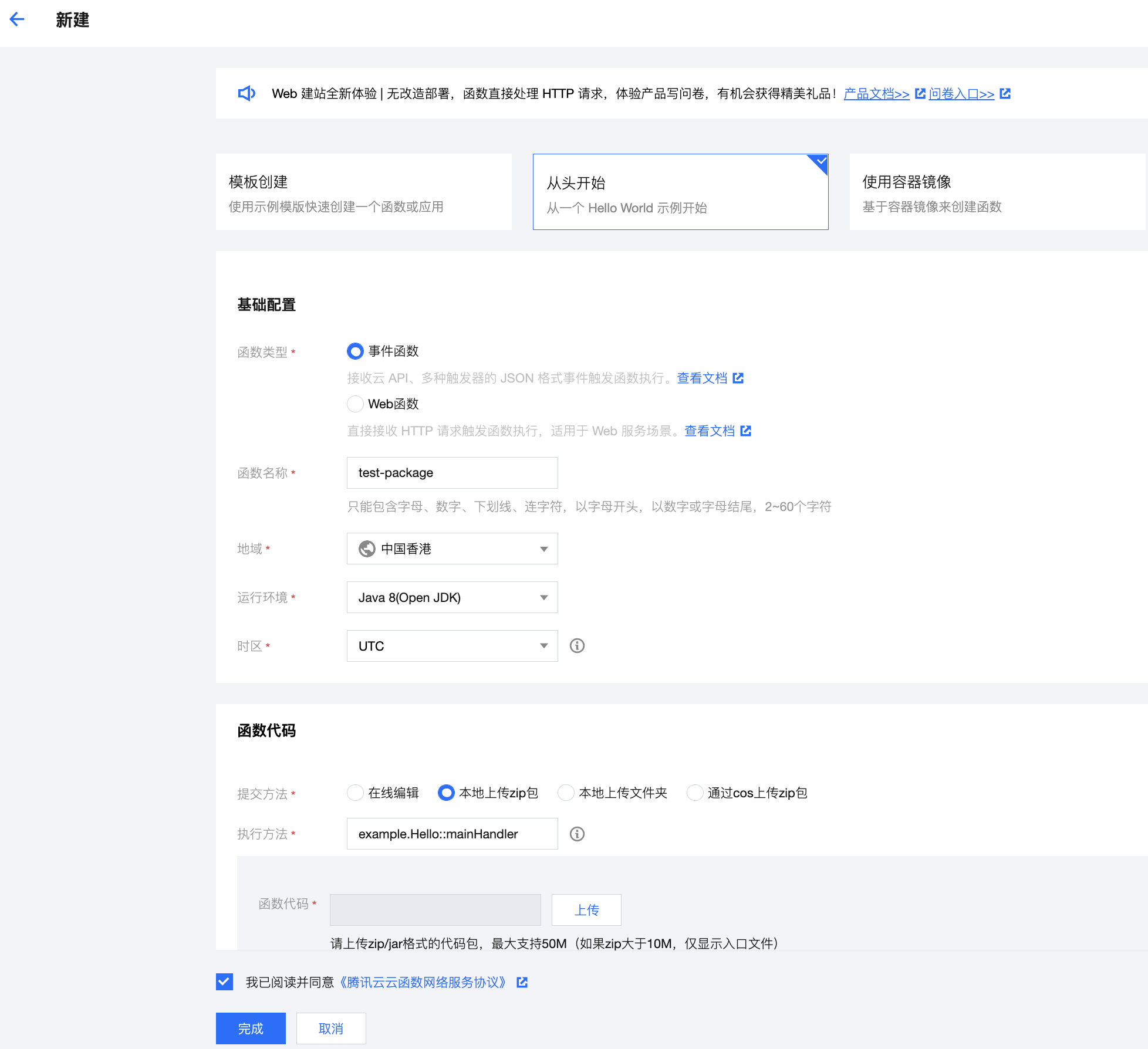Click the globe icon in 地域 selector
The height and width of the screenshot is (1049, 1148).
(x=367, y=549)
